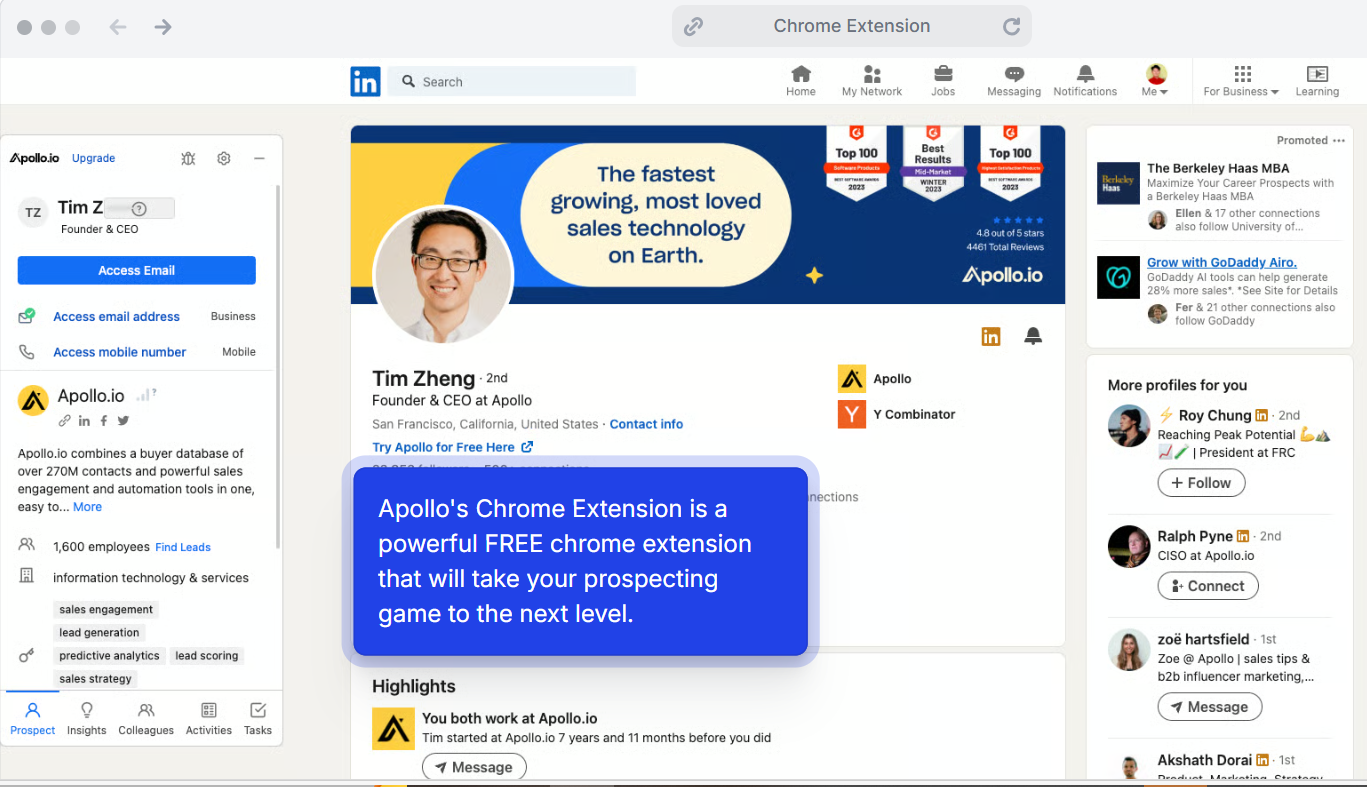Click Find Leads link
1367x787 pixels.
click(183, 547)
